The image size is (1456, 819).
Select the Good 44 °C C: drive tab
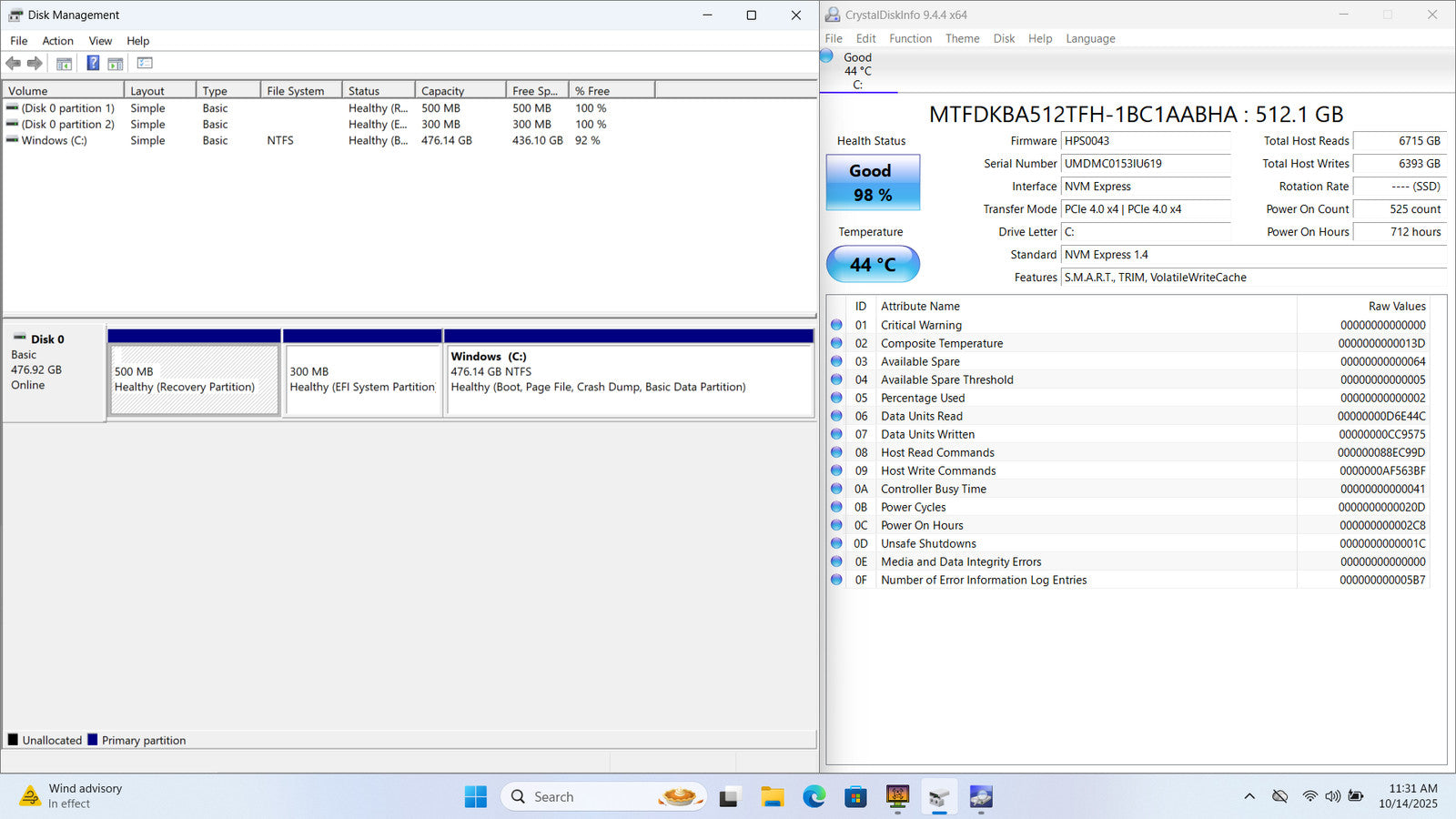pos(857,71)
